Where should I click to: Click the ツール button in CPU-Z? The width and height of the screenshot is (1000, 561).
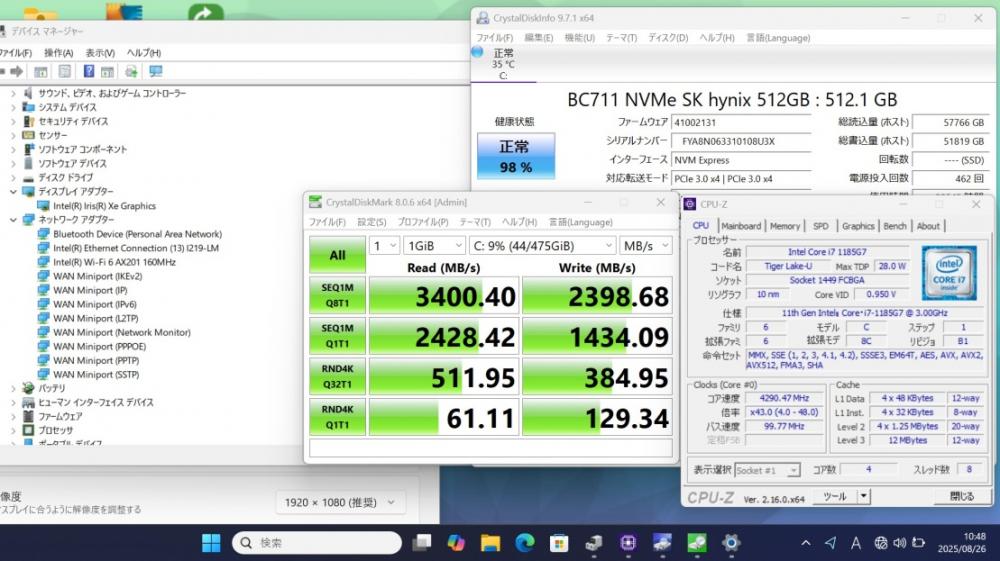834,496
